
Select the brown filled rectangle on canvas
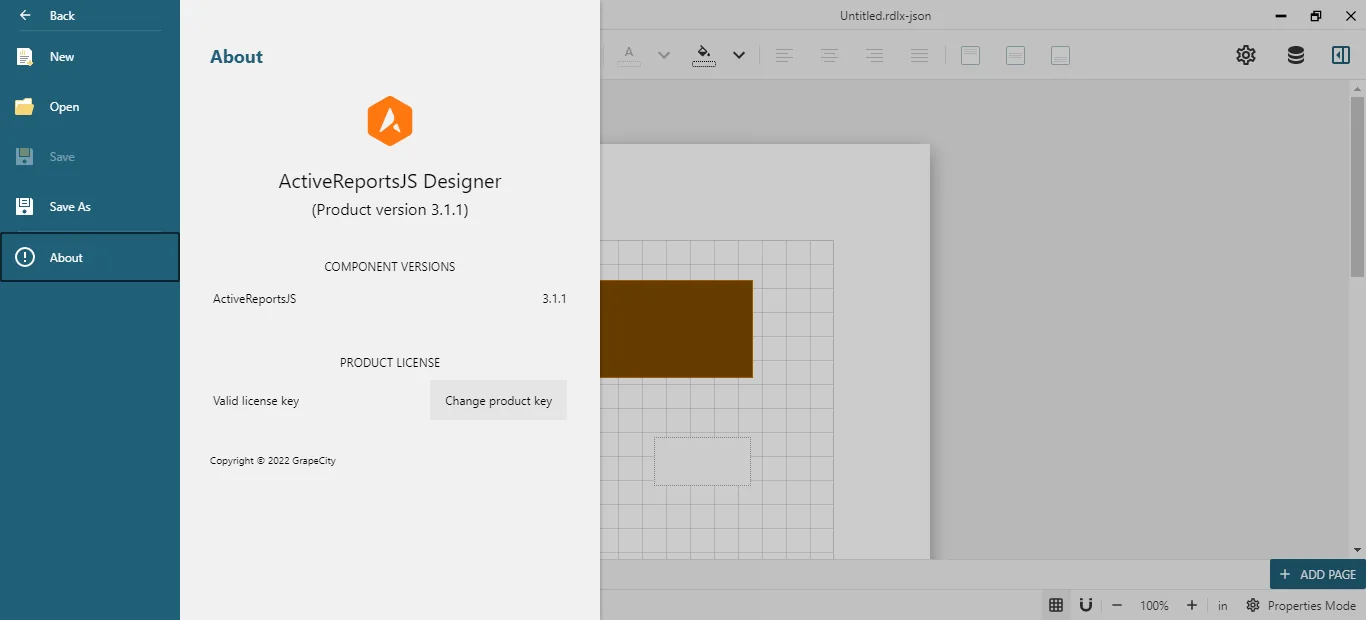pos(676,329)
